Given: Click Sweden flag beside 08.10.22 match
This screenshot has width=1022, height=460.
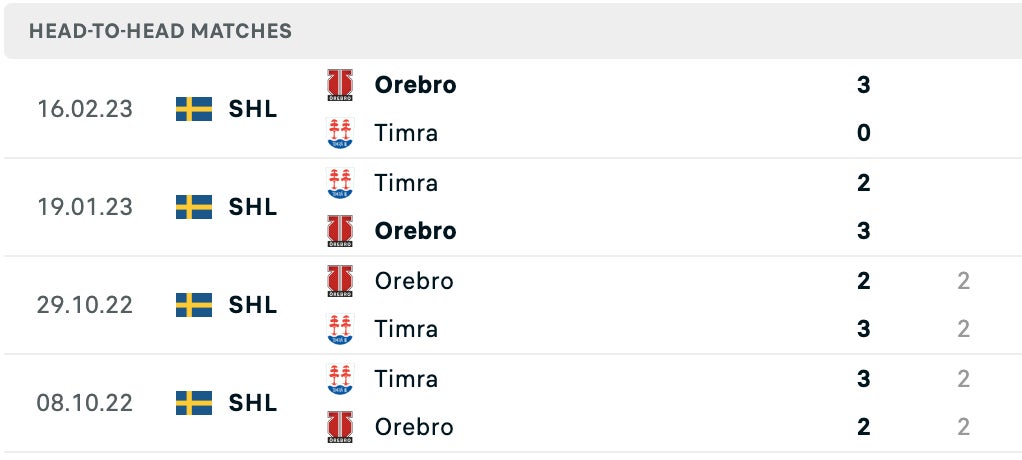Looking at the screenshot, I should coord(194,403).
